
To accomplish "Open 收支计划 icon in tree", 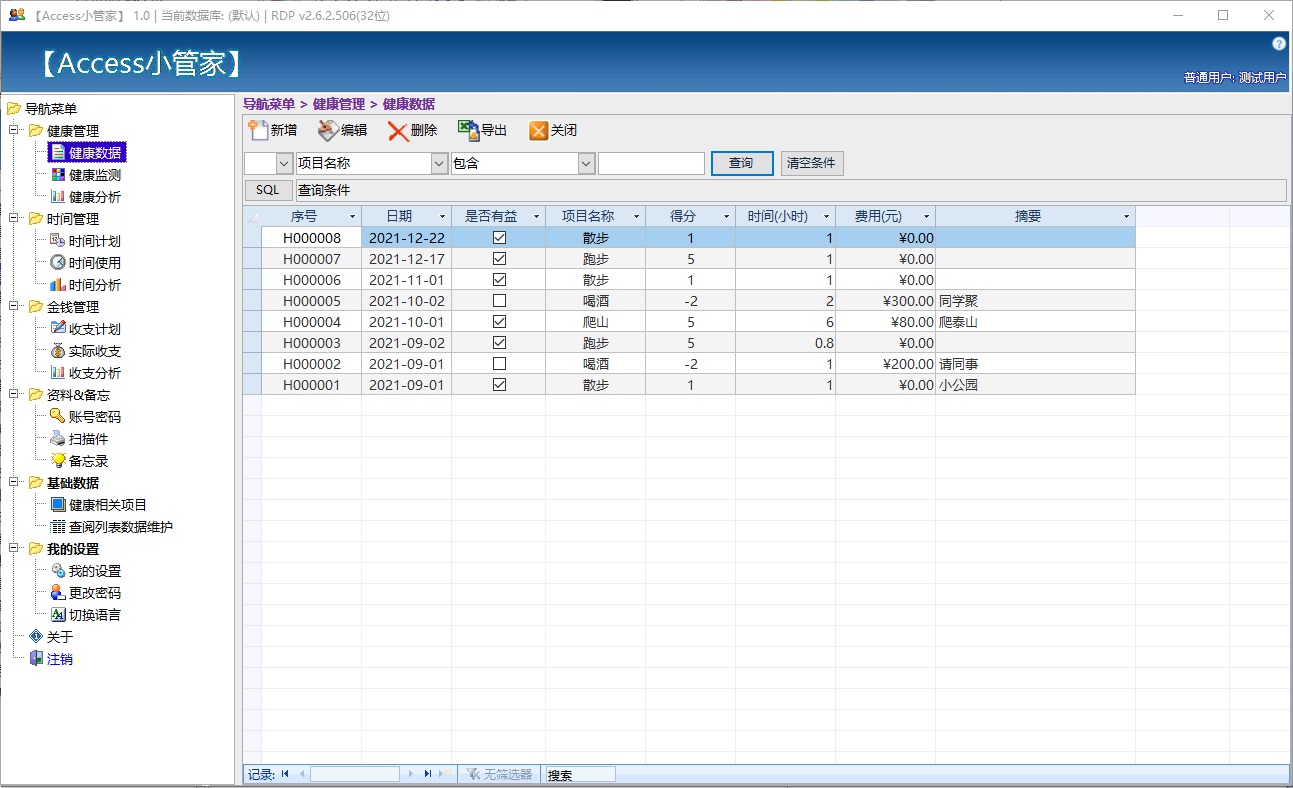I will pos(58,329).
